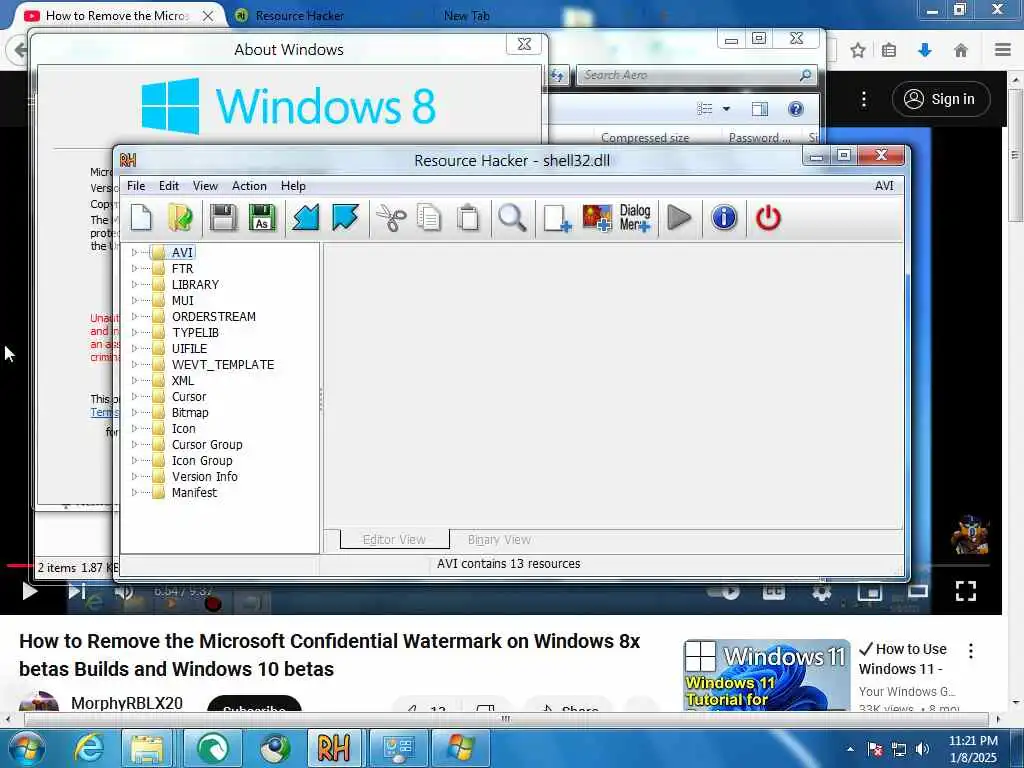The height and width of the screenshot is (768, 1024).
Task: Click the blue down-right arrow export icon
Action: (345, 217)
